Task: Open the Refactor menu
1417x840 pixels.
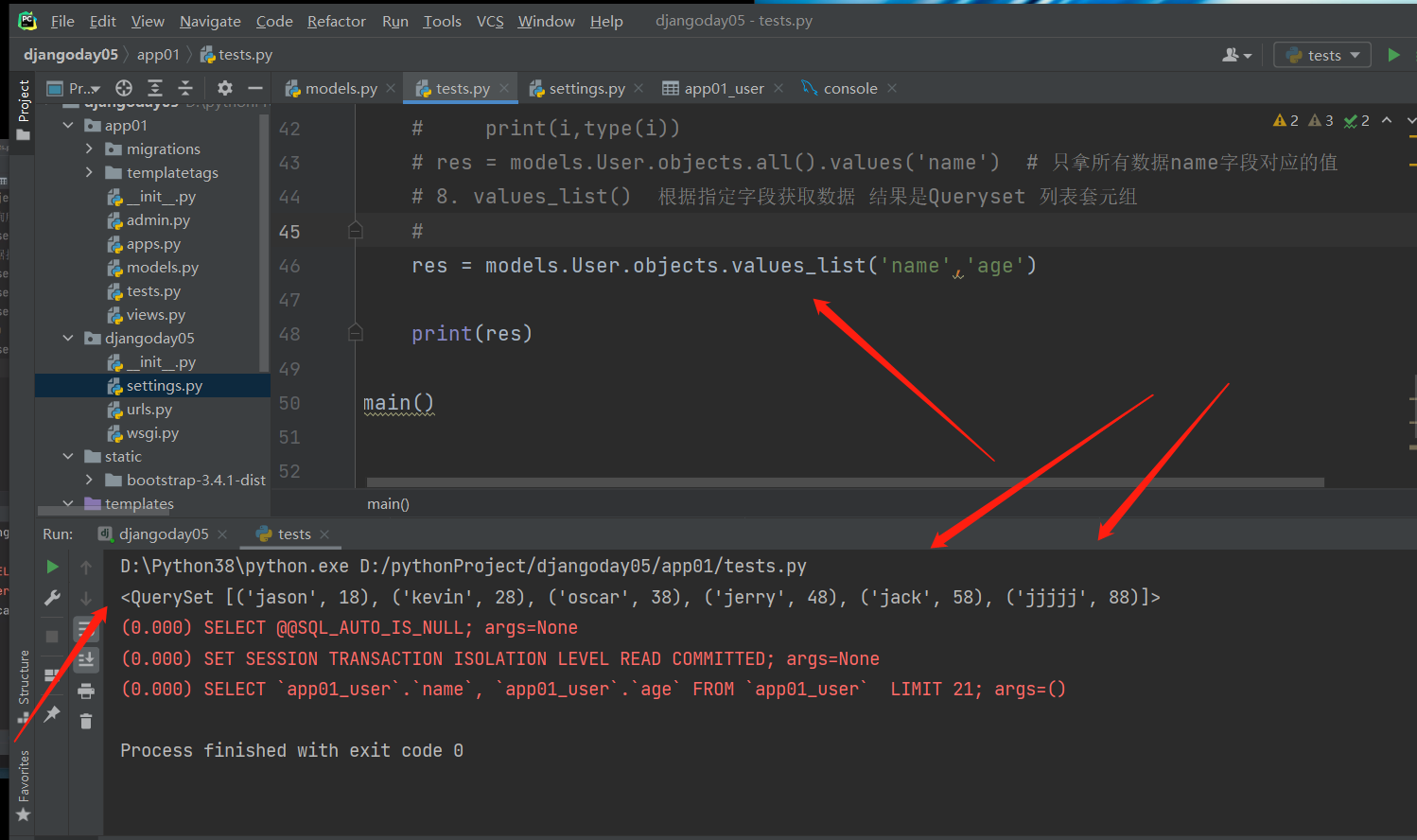Action: pyautogui.click(x=337, y=21)
